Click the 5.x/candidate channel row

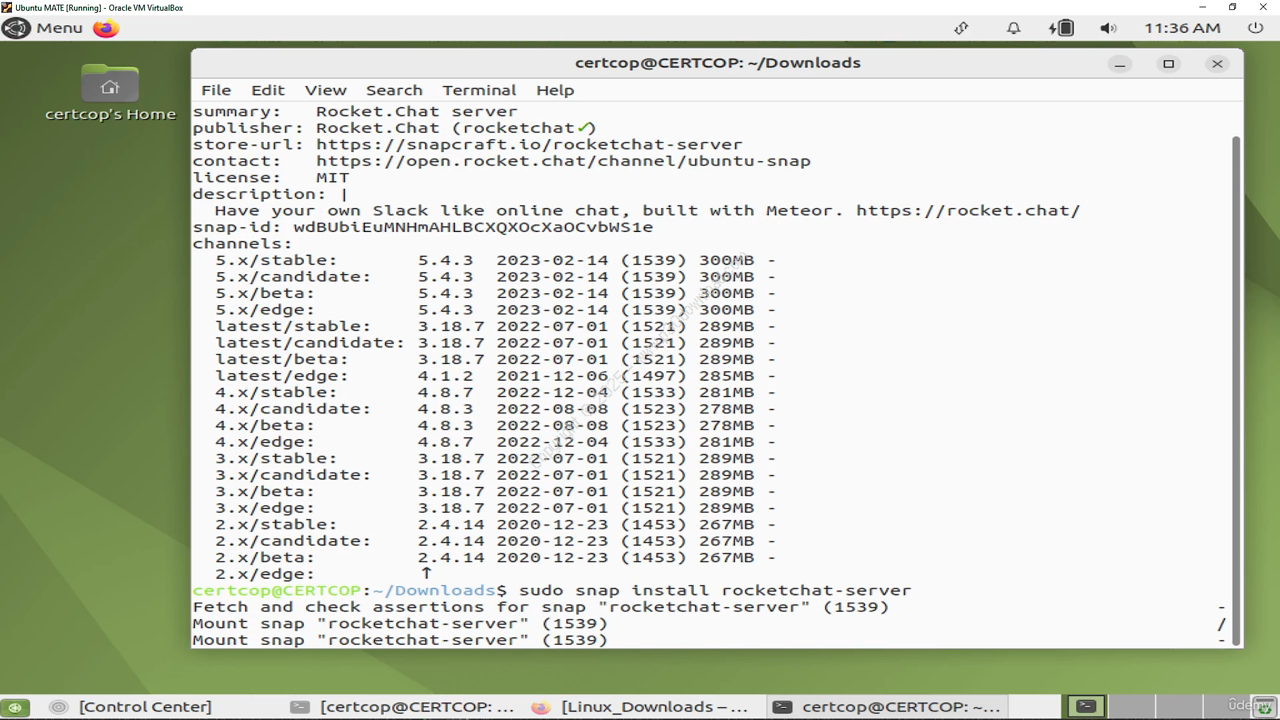pos(495,277)
